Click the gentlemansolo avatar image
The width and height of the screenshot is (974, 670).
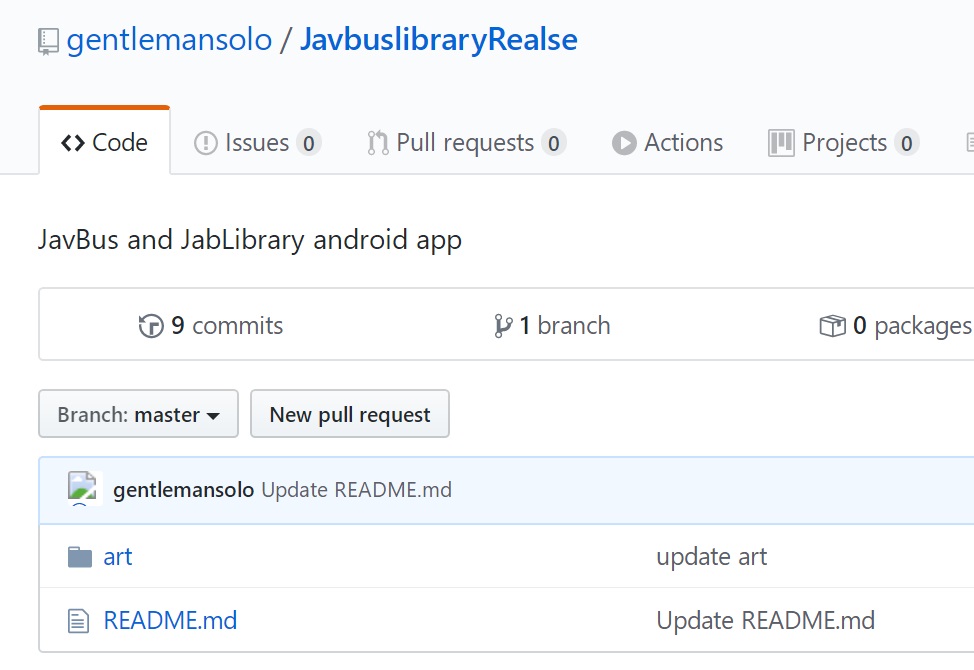85,489
